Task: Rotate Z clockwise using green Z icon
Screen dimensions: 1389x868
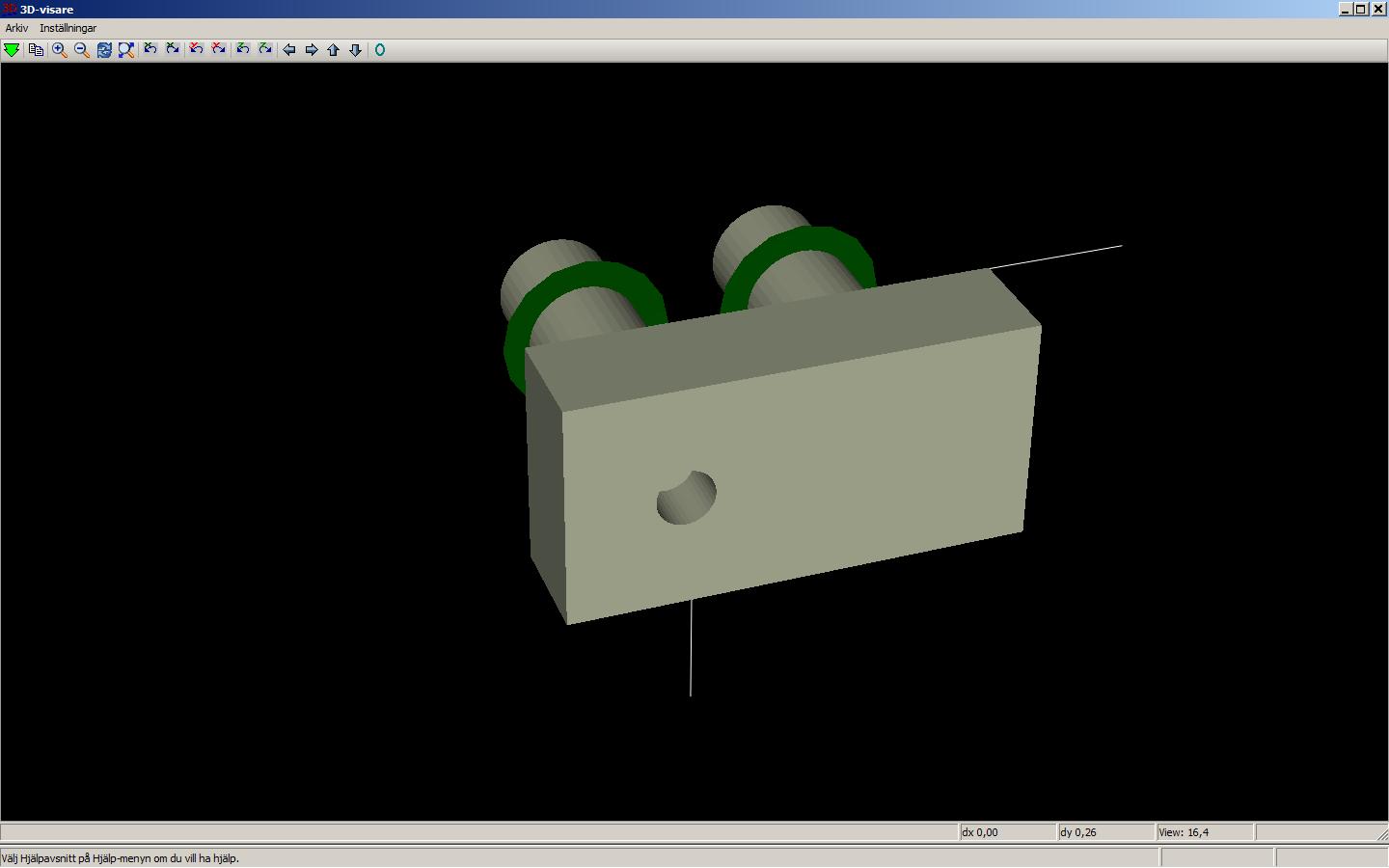Action: [x=265, y=50]
